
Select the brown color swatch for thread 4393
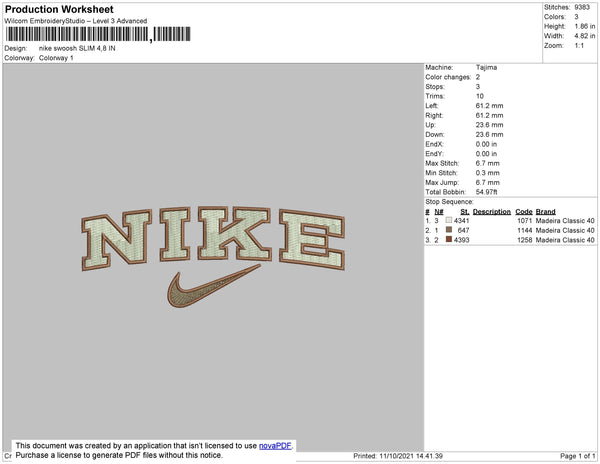449,239
